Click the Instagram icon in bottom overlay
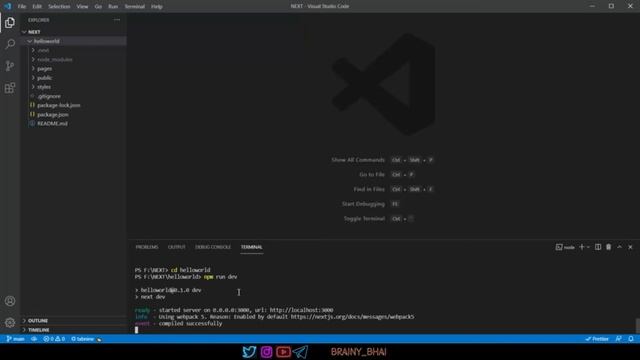This screenshot has width=640, height=360. [266, 351]
